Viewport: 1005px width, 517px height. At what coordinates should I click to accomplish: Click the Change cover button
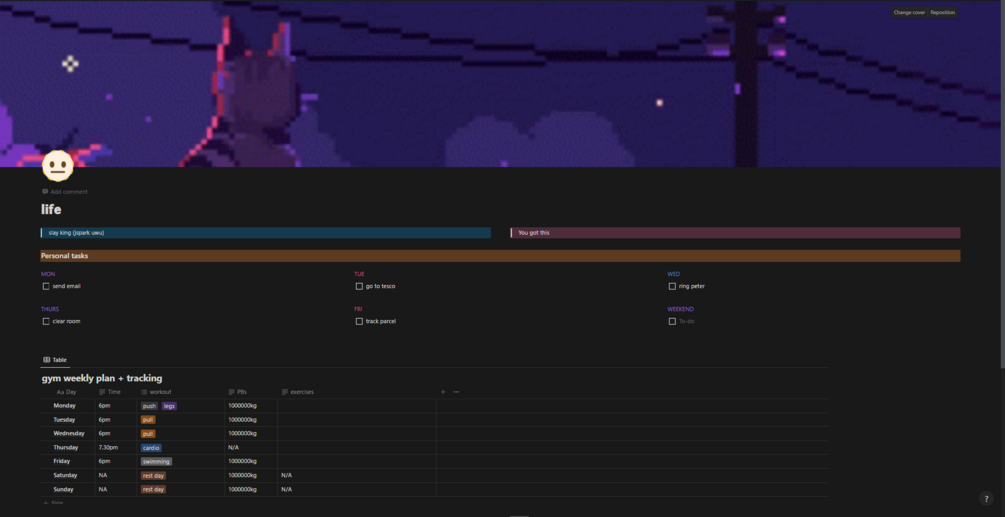coord(909,12)
